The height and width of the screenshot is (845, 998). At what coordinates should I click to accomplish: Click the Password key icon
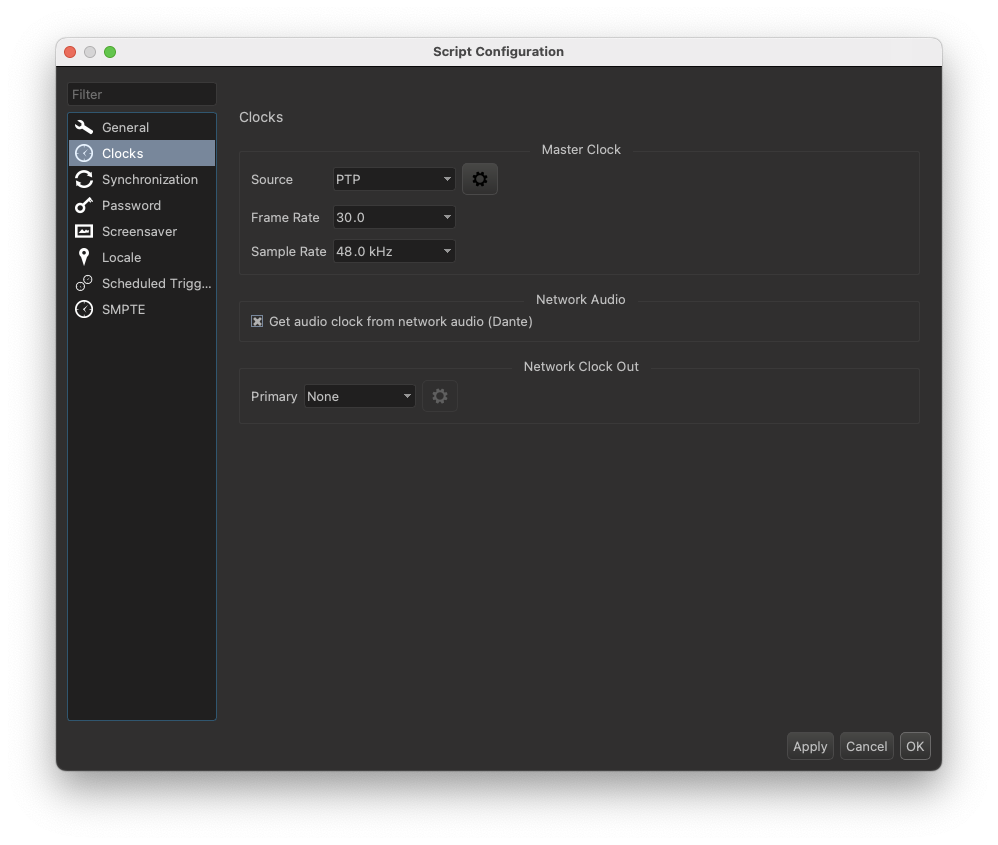tap(84, 206)
